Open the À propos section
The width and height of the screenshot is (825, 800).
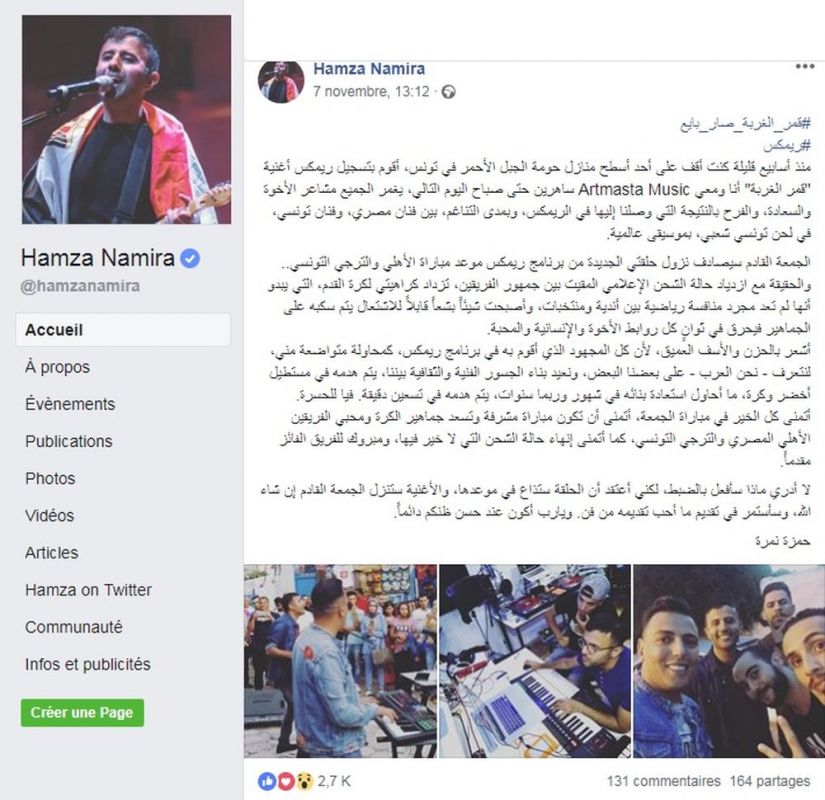point(57,367)
